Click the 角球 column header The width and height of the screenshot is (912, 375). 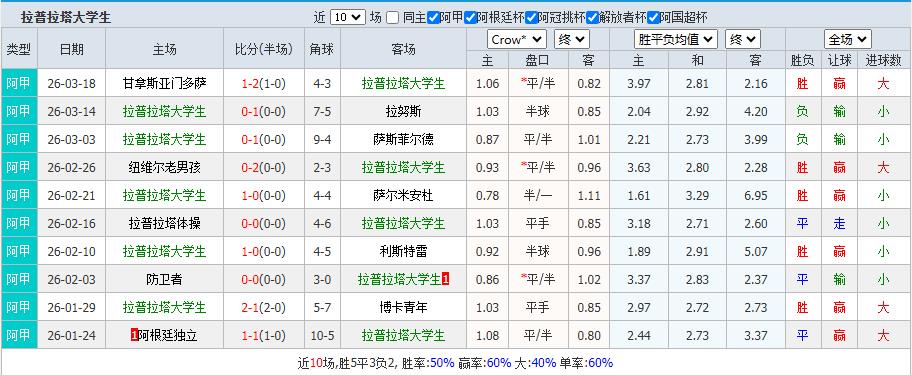coord(322,49)
